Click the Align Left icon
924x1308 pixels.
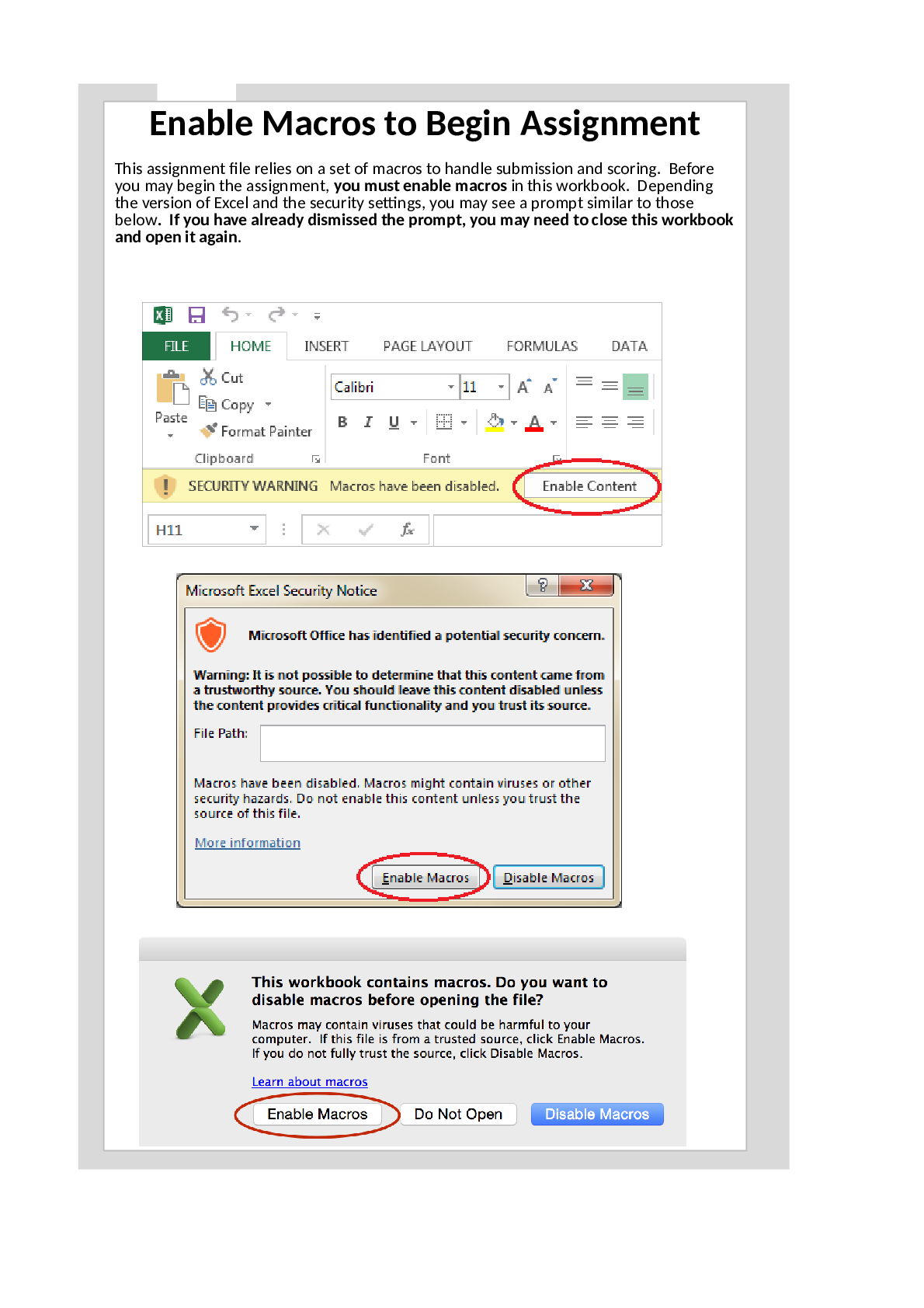(x=584, y=422)
